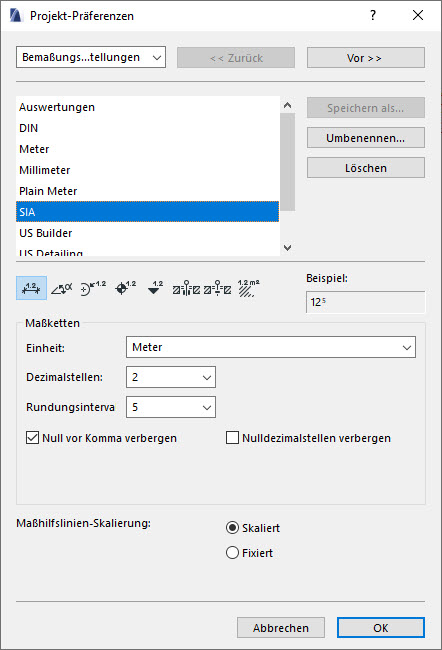Enable Nulldezimalstellen verbergen checkbox

(232, 438)
